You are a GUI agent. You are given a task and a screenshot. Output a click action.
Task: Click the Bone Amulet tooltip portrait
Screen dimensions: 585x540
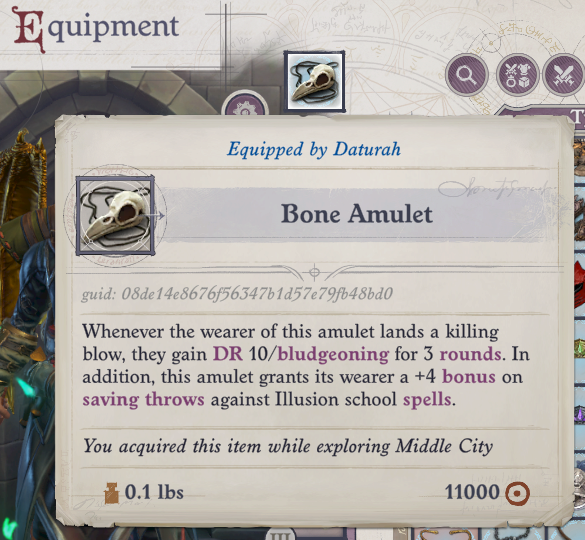[115, 216]
